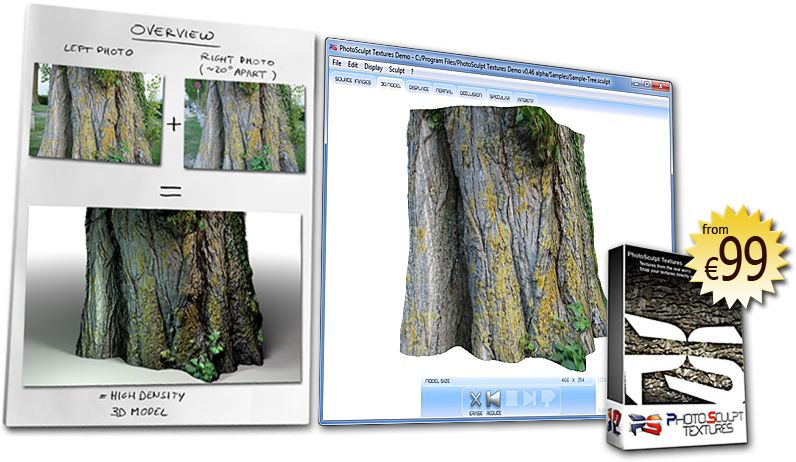The height and width of the screenshot is (462, 796).
Task: Click the from €99 price starburst
Action: pos(738,257)
